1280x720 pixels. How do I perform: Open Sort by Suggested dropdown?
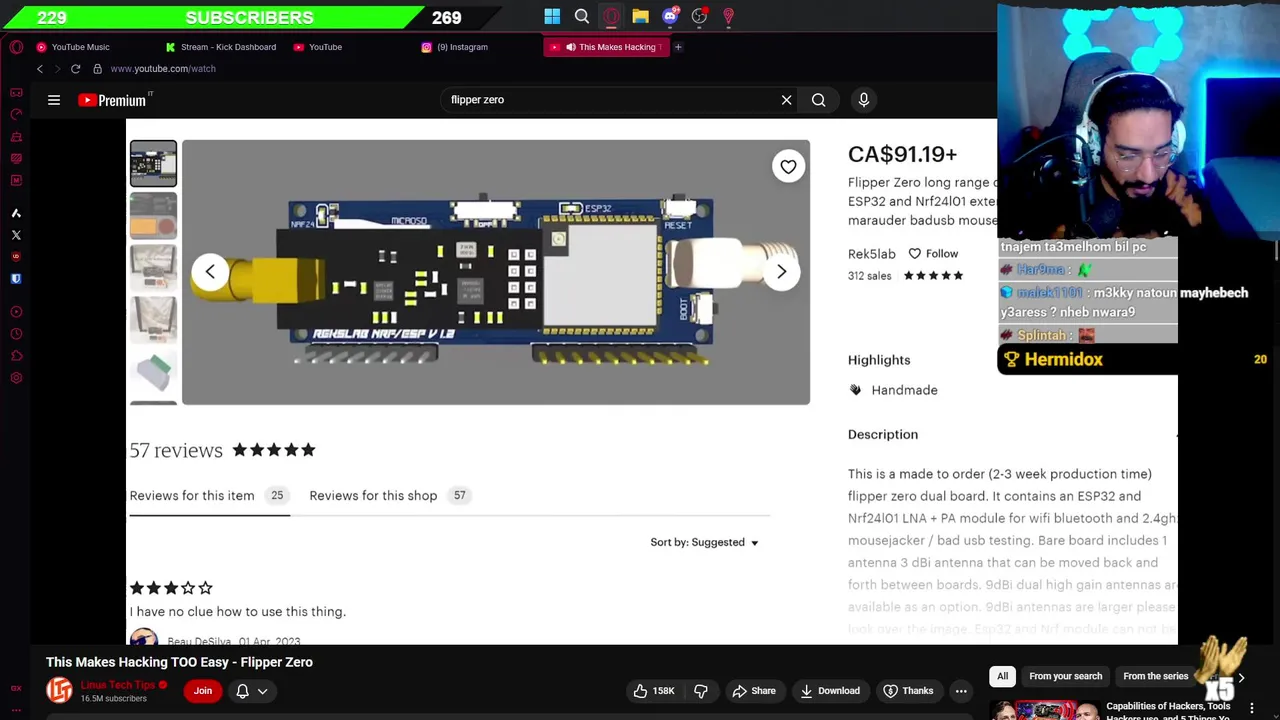(x=704, y=542)
